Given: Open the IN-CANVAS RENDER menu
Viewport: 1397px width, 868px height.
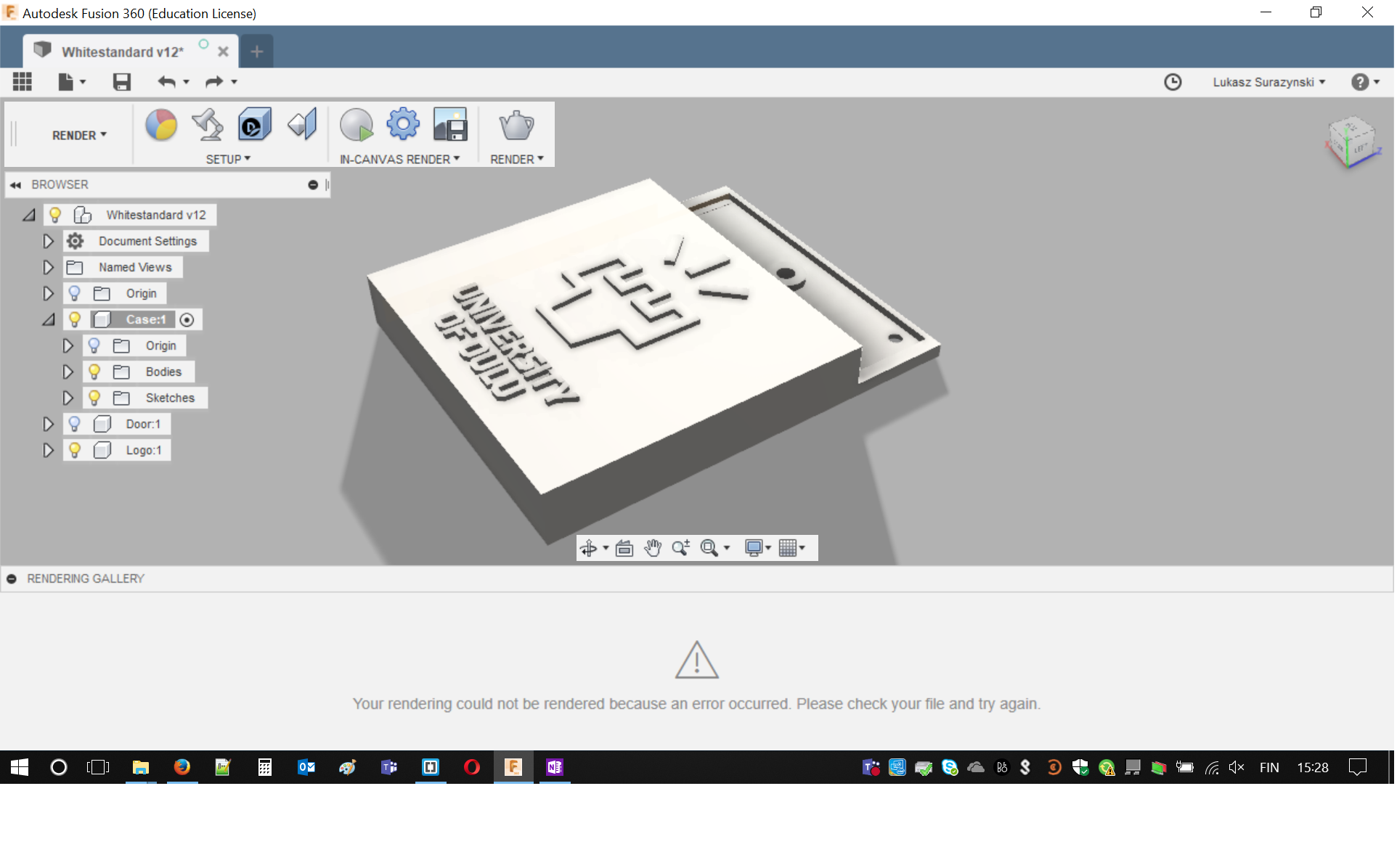Looking at the screenshot, I should [399, 159].
